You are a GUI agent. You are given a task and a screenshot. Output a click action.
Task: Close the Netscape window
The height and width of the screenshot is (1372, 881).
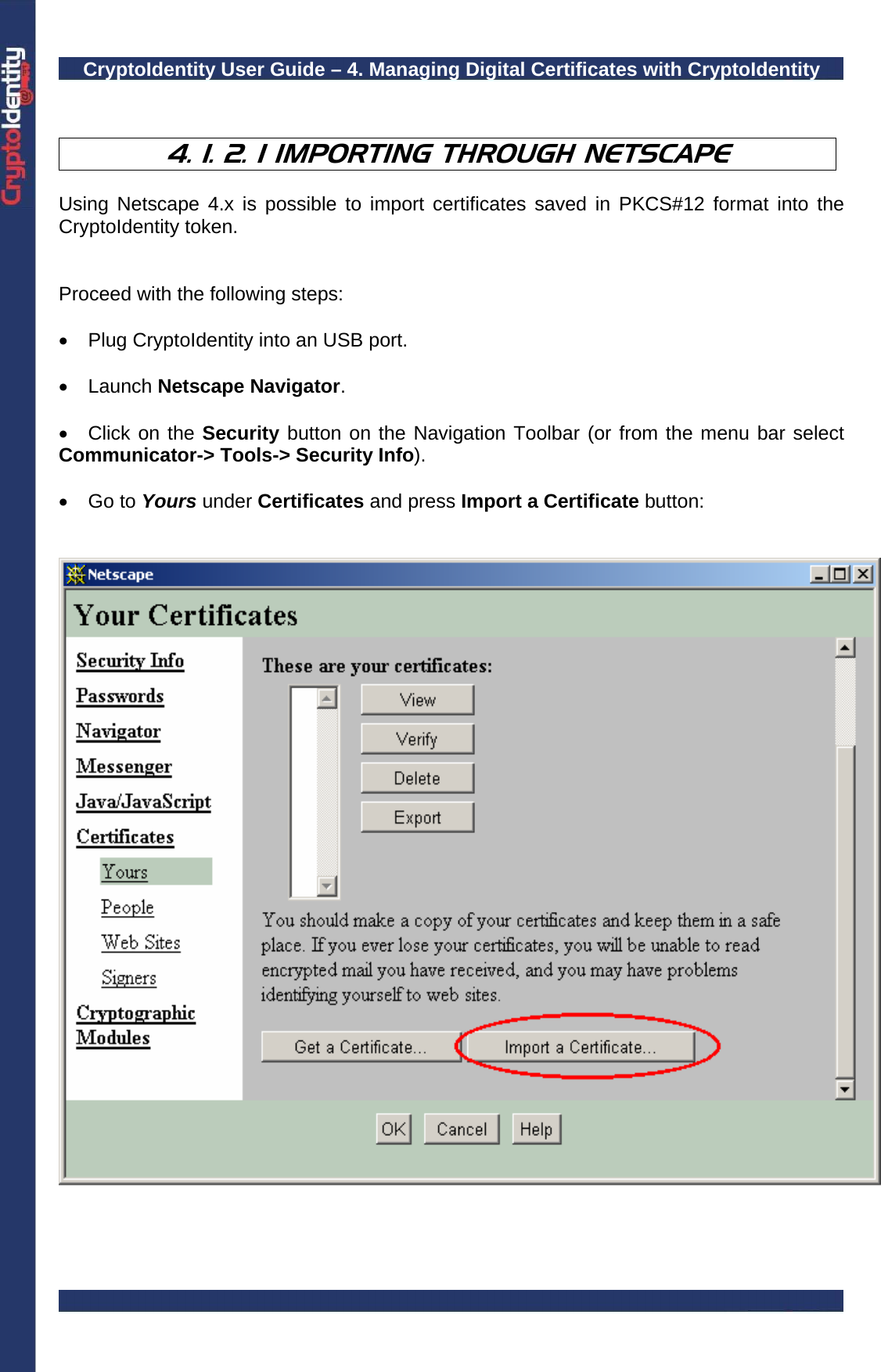(x=862, y=574)
